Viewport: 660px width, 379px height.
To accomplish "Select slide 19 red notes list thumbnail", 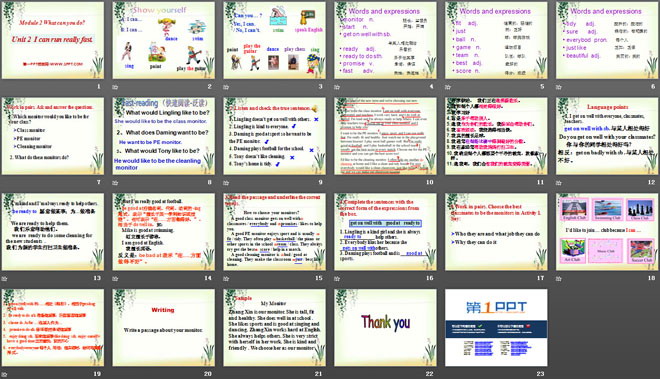I will click(x=53, y=327).
